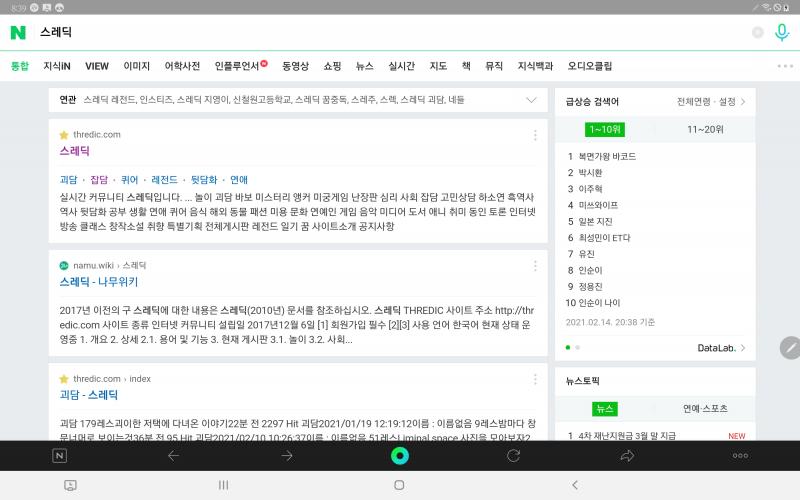Tap screenshot tool icon in navigation bar
The image size is (800, 500).
pos(70,485)
